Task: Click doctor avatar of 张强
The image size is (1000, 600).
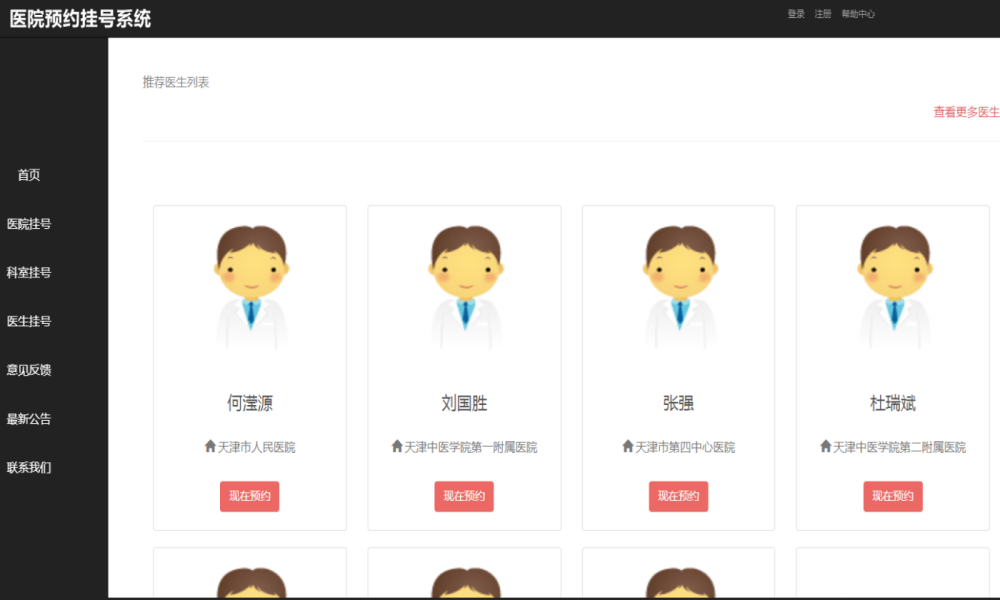Action: click(x=679, y=287)
